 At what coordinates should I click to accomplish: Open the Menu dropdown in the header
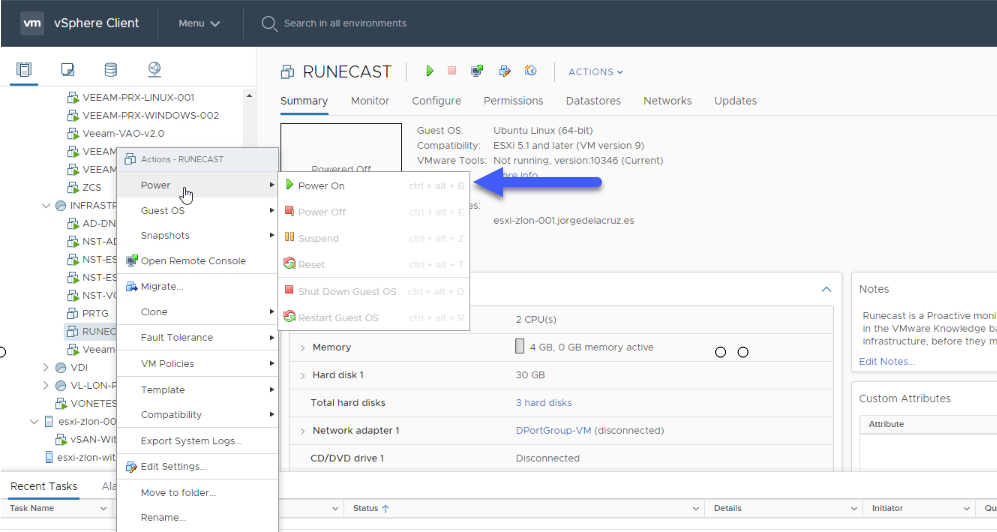coord(199,24)
